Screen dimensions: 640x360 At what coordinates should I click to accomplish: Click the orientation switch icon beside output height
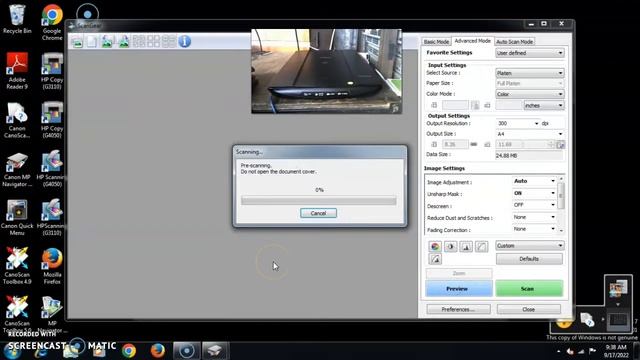point(561,144)
